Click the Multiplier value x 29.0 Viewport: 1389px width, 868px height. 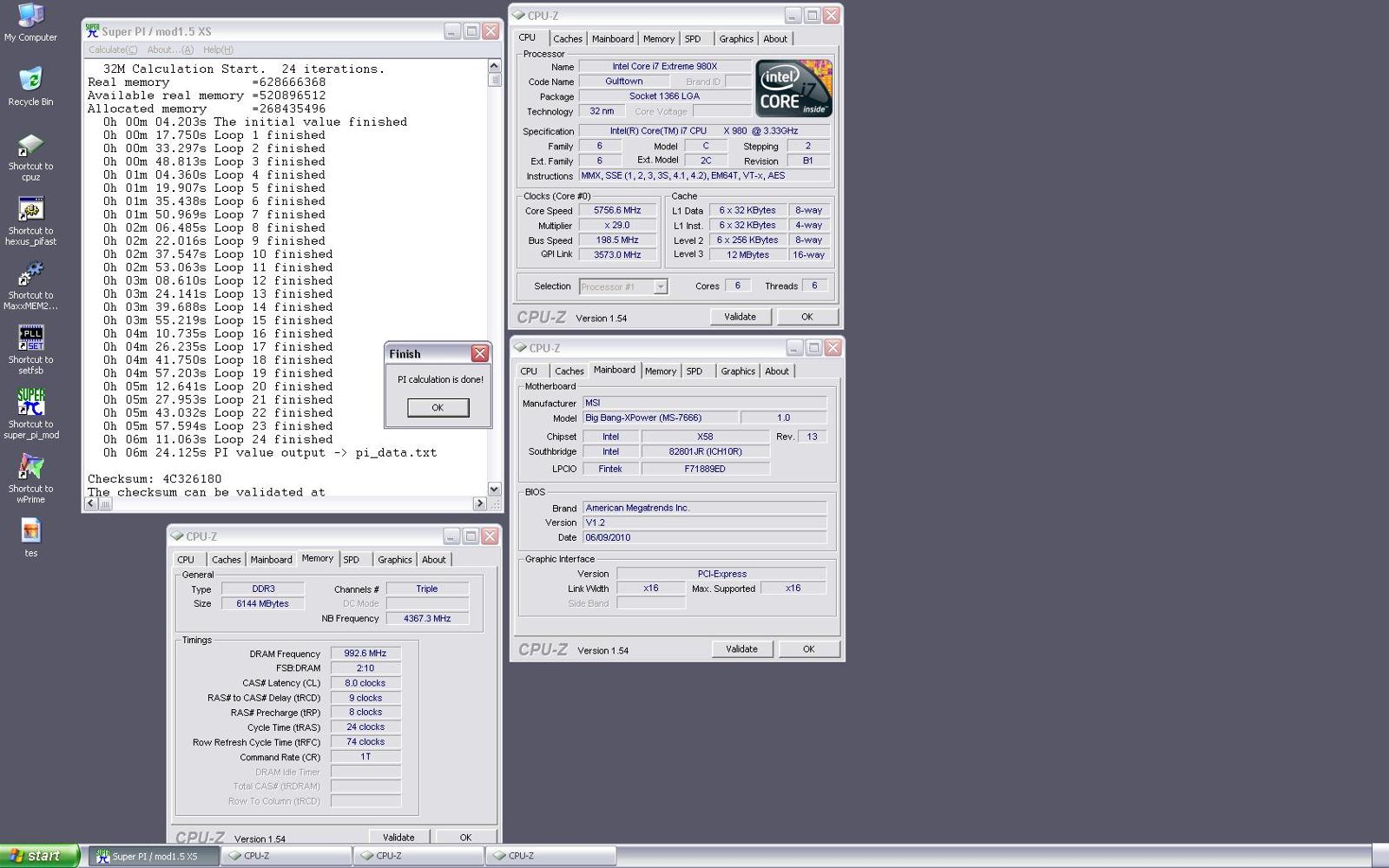617,226
